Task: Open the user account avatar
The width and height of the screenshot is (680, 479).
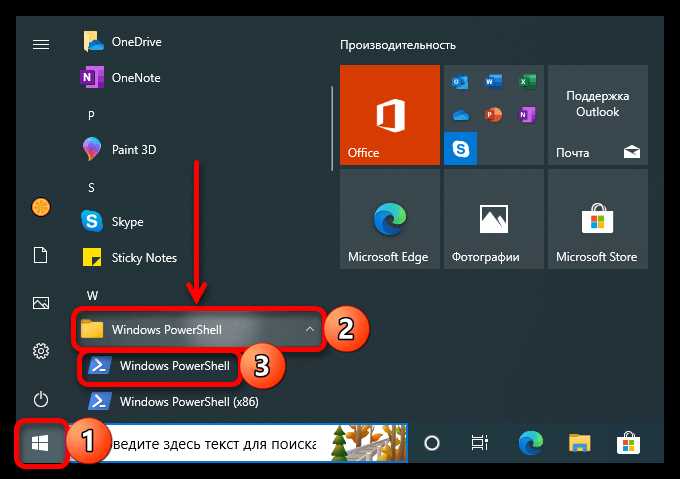Action: pyautogui.click(x=41, y=207)
